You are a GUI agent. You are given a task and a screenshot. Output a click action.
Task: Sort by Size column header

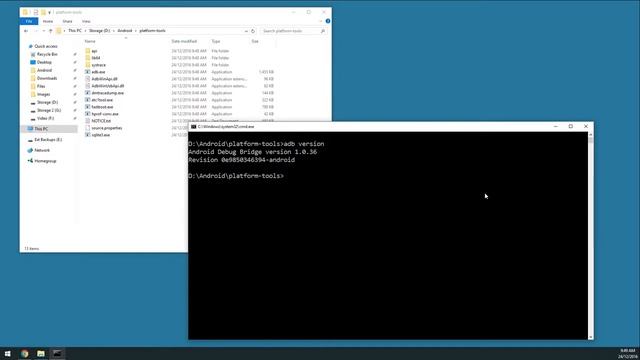click(255, 41)
